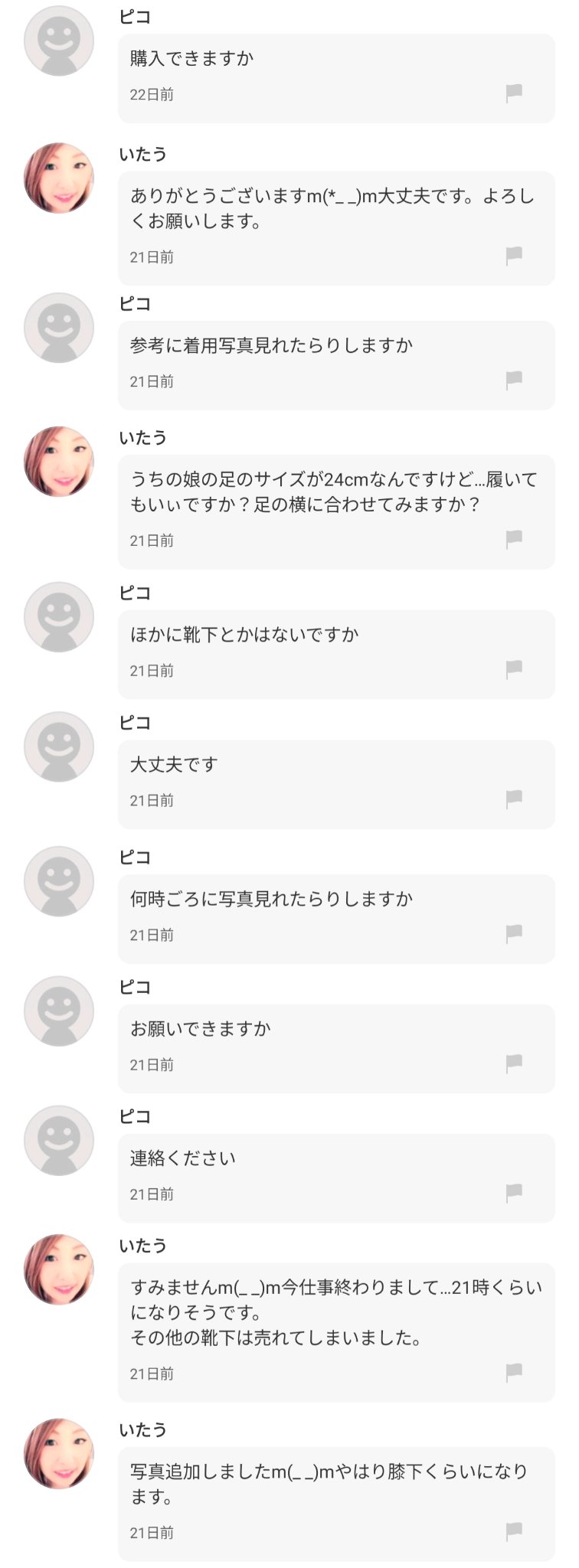Flag the comment '大丈夫です'
Screen dimensions: 579x1568
(514, 799)
